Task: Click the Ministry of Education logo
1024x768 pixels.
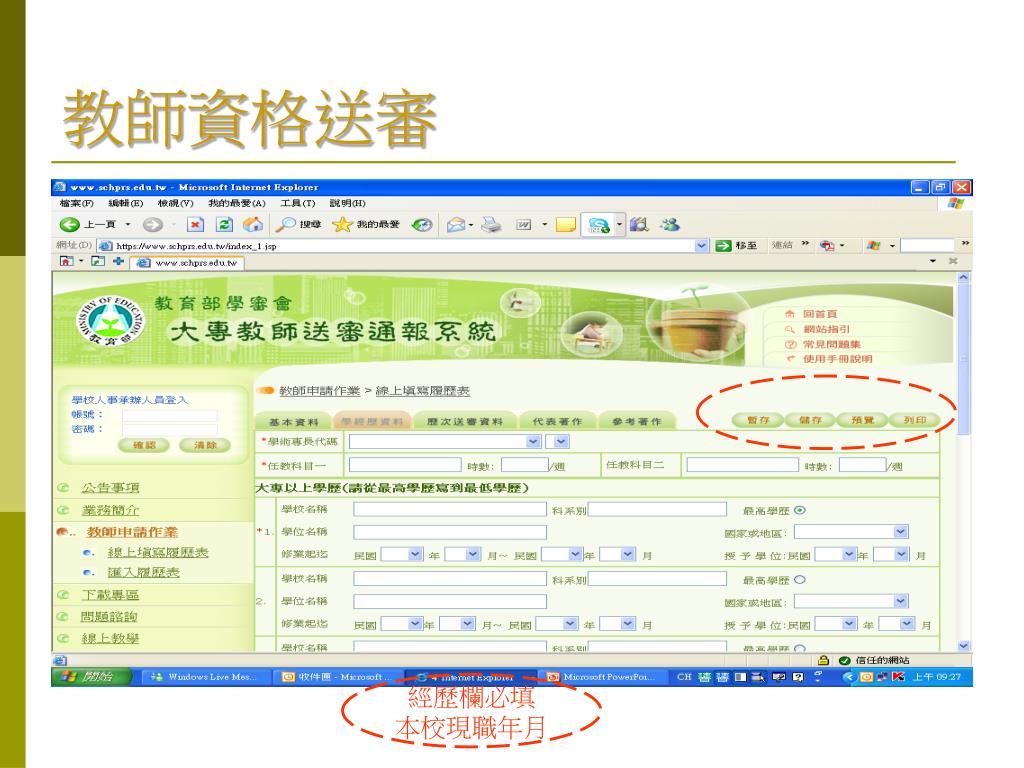Action: coord(110,321)
